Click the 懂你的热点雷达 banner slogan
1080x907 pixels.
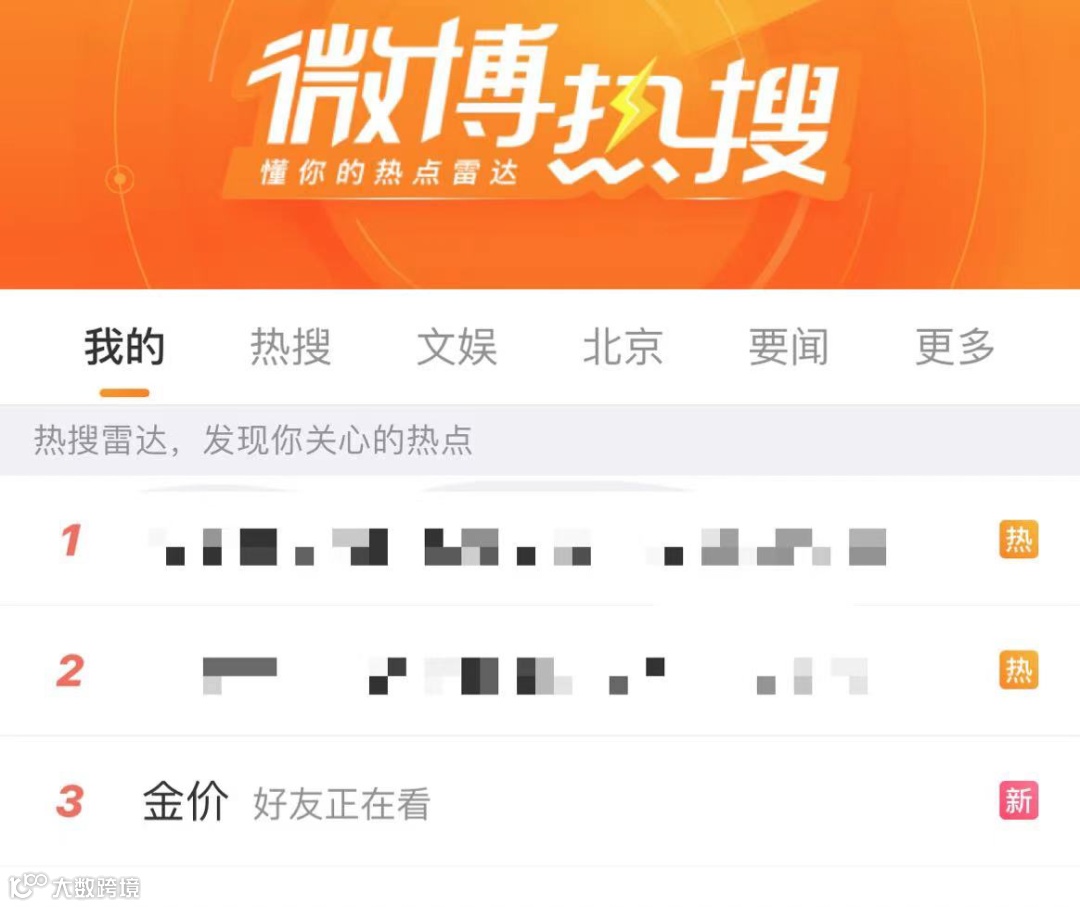pyautogui.click(x=389, y=172)
